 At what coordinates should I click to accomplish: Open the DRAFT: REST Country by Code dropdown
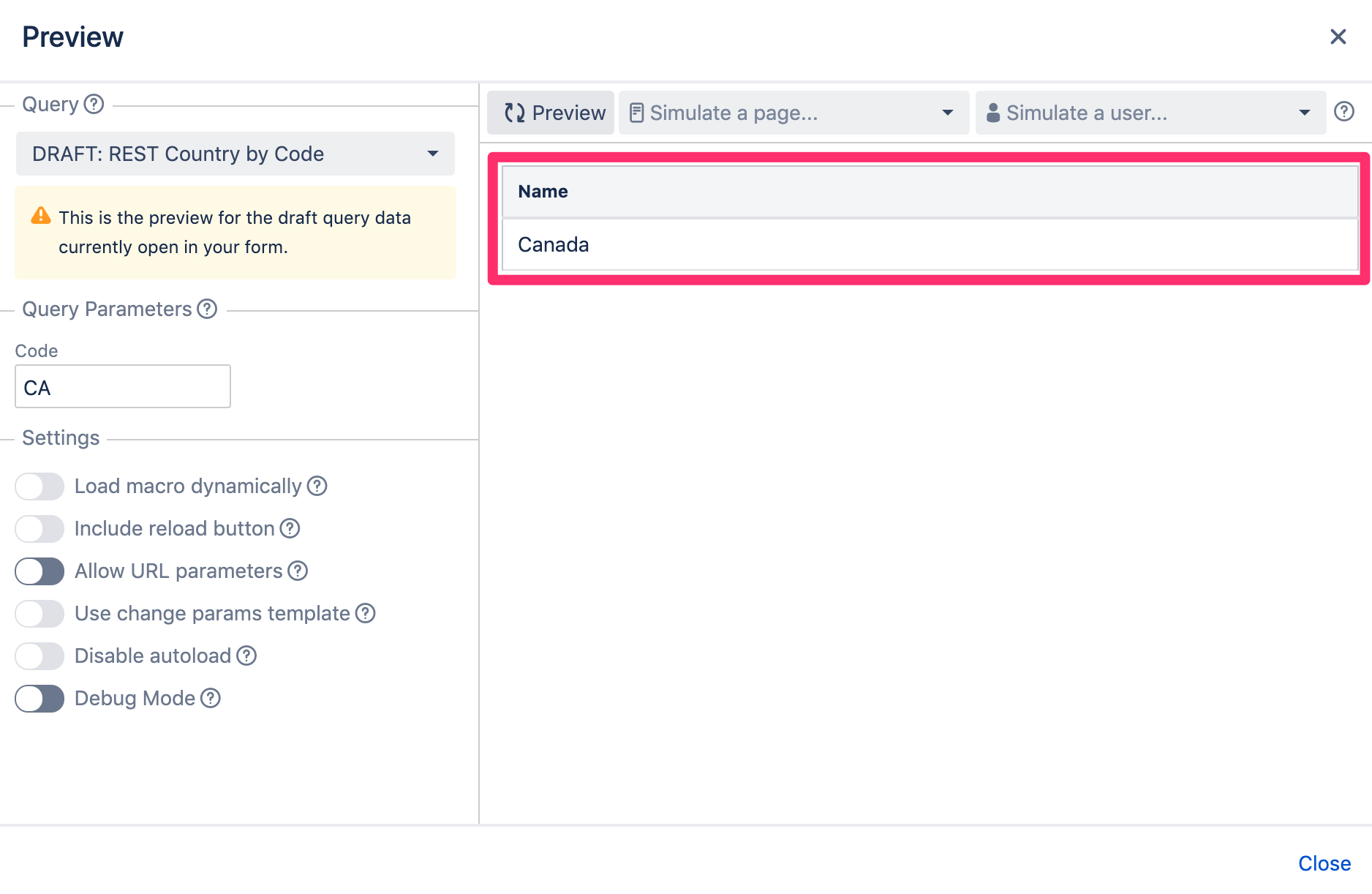(x=235, y=154)
